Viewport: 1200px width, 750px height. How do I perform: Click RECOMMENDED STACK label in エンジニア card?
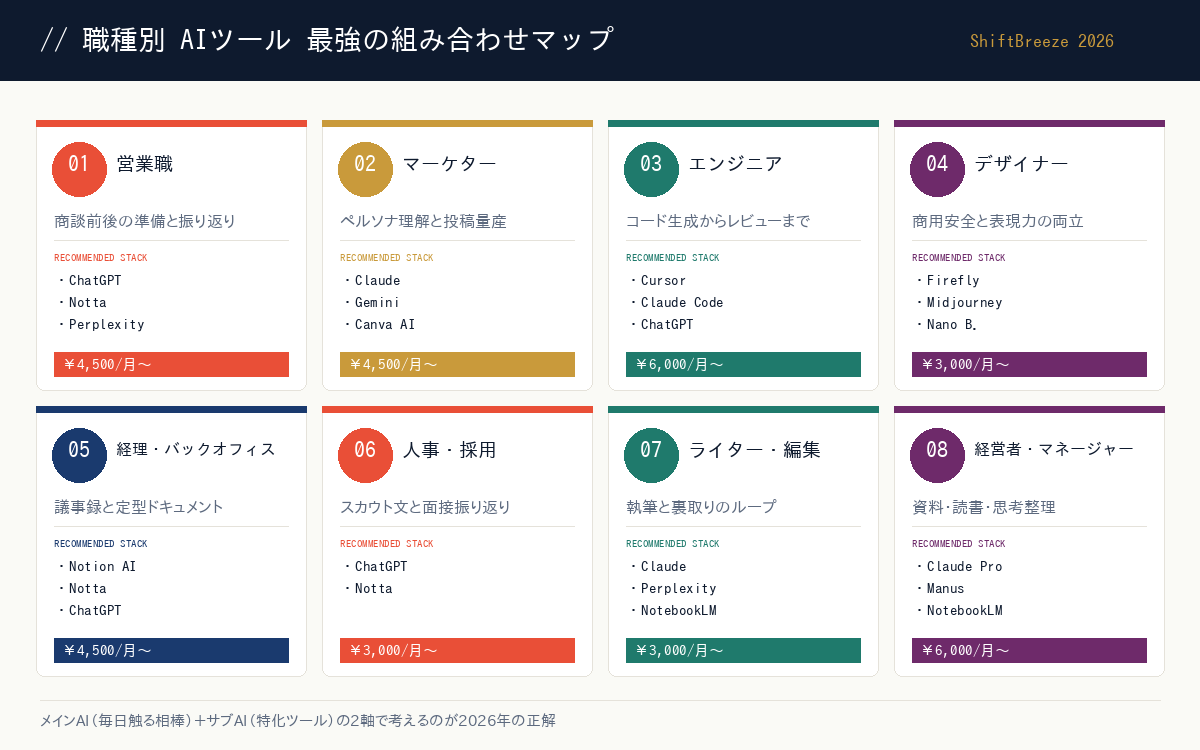(x=673, y=258)
